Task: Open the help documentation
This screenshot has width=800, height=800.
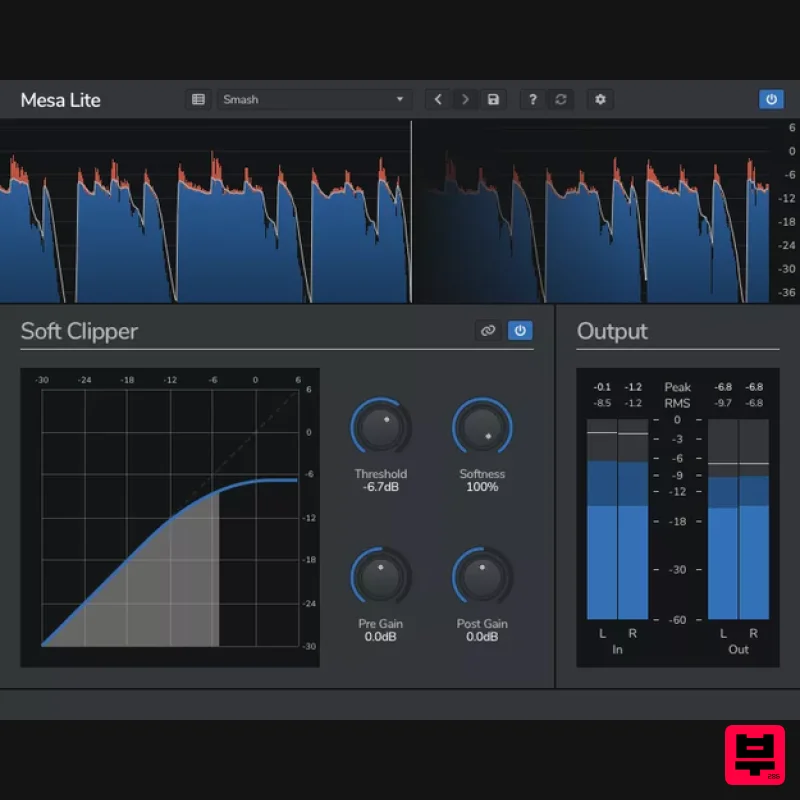Action: click(x=533, y=99)
